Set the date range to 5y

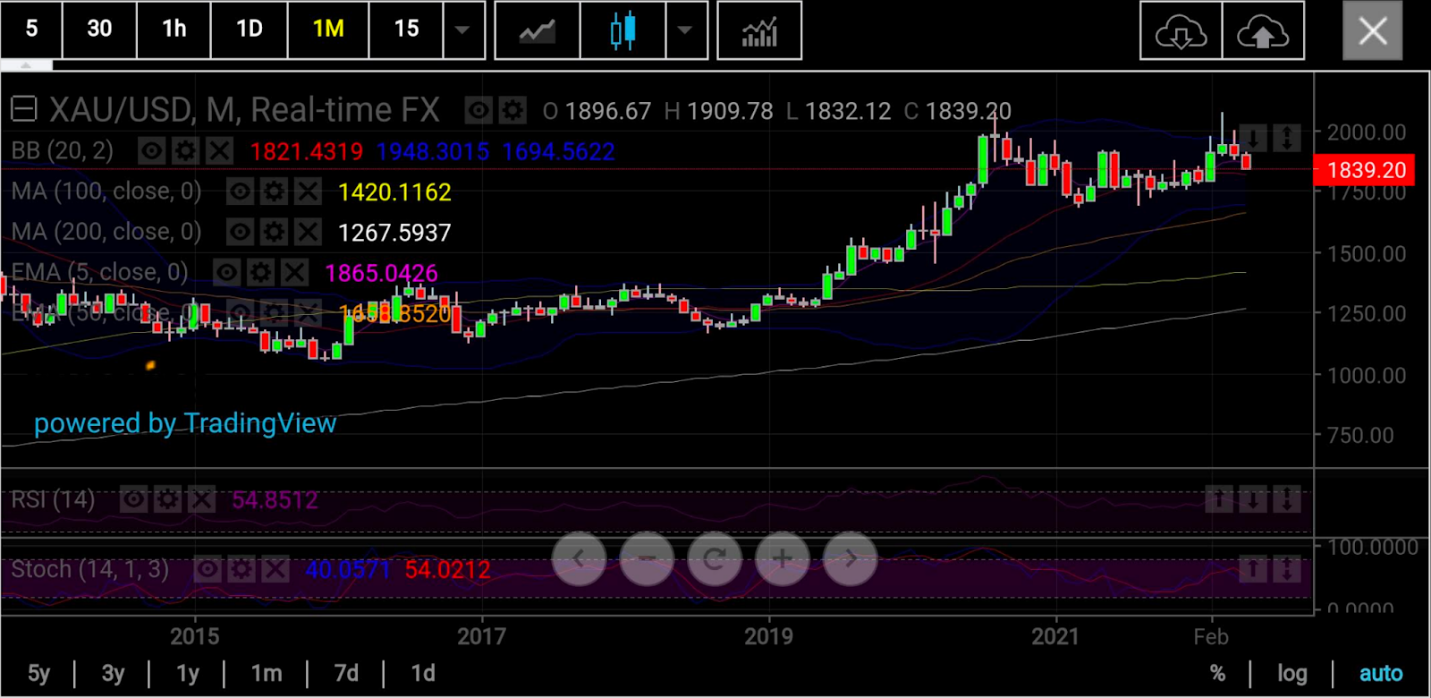coord(38,673)
